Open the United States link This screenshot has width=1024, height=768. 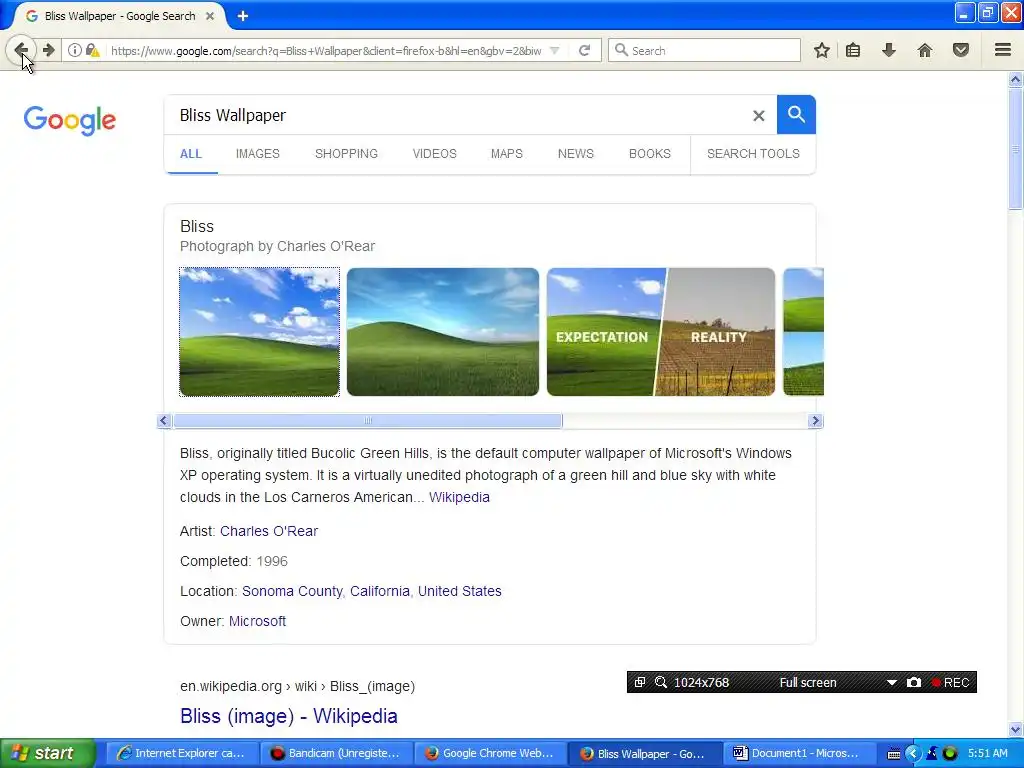[x=460, y=591]
